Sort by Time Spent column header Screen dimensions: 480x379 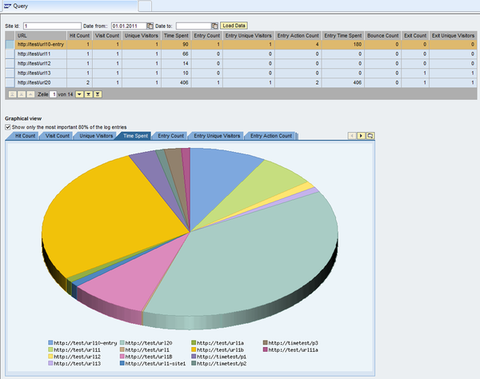click(x=176, y=35)
